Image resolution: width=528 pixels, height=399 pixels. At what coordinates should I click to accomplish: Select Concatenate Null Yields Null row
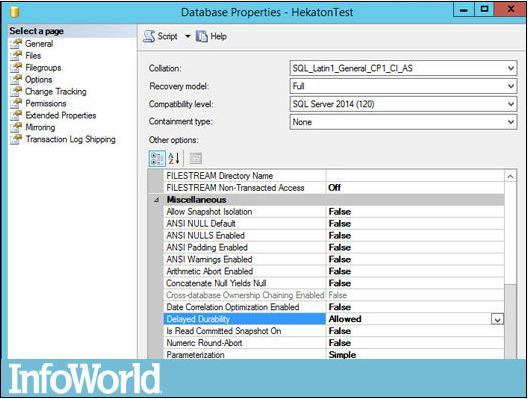pos(333,284)
